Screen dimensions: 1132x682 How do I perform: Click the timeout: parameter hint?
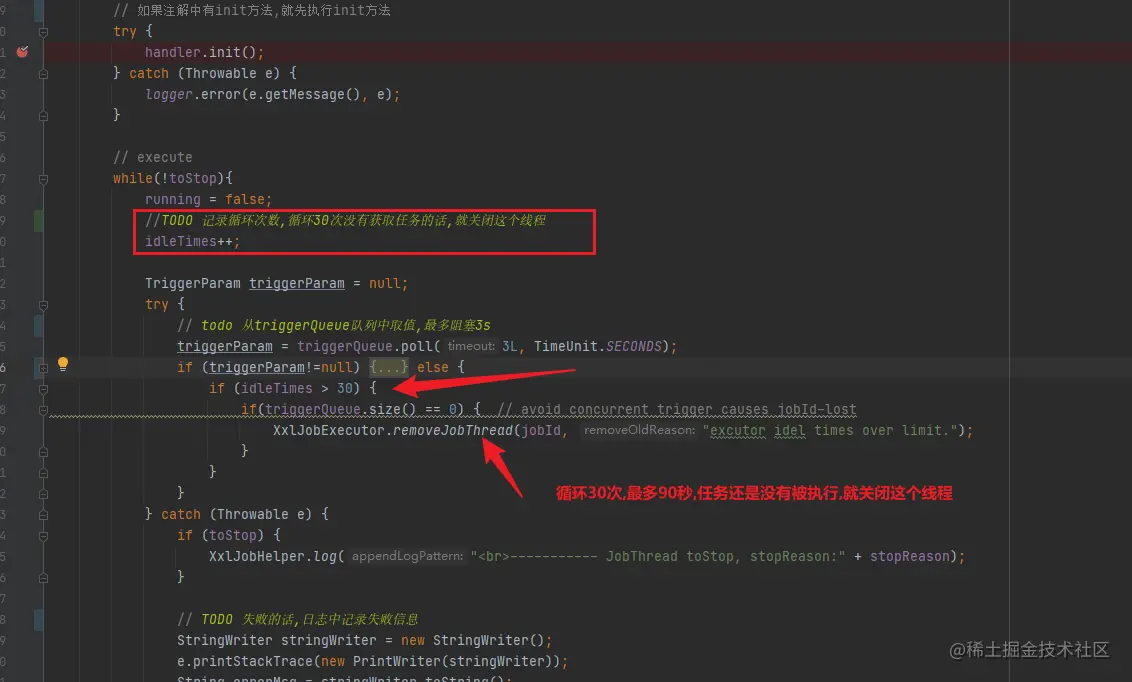(x=471, y=346)
